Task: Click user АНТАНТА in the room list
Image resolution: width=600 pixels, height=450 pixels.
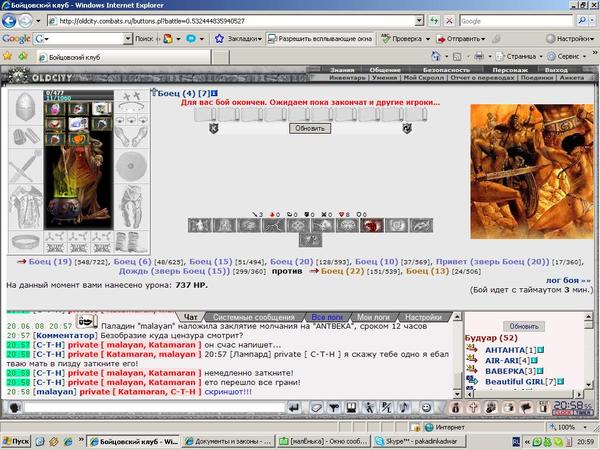Action: pos(505,350)
